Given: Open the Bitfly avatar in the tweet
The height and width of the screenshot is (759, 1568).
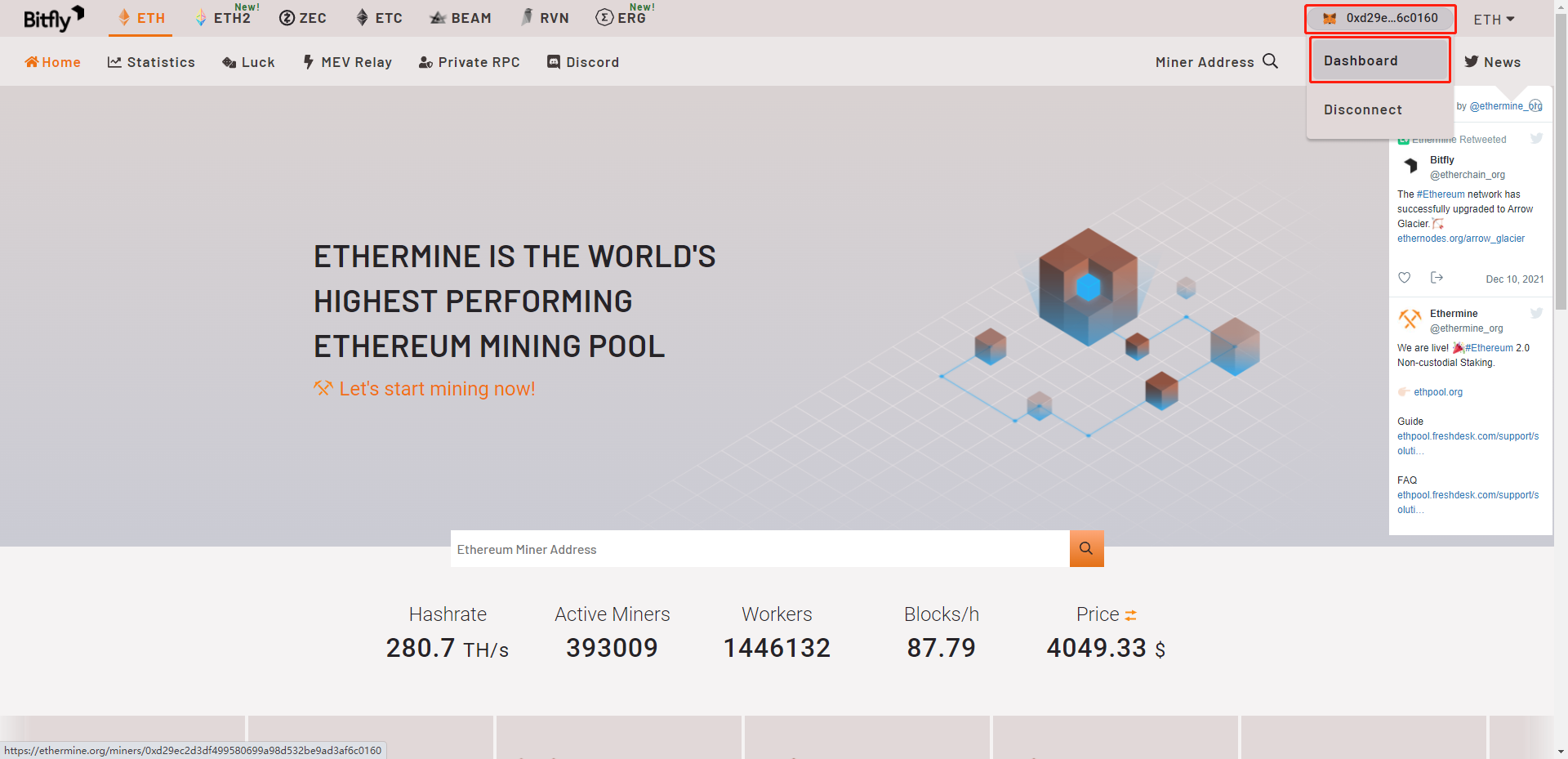Looking at the screenshot, I should (1410, 166).
